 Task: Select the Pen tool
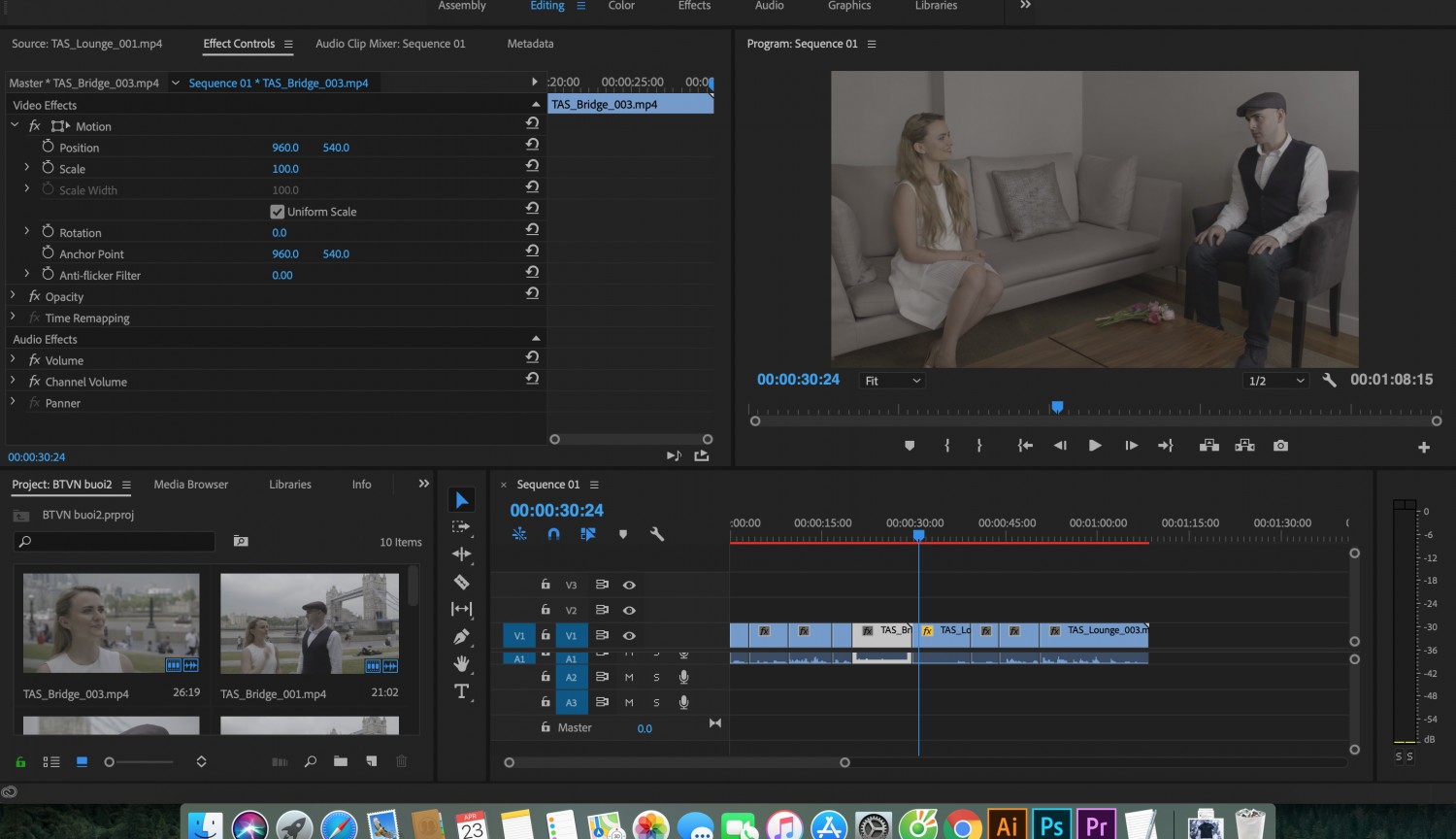(x=461, y=637)
